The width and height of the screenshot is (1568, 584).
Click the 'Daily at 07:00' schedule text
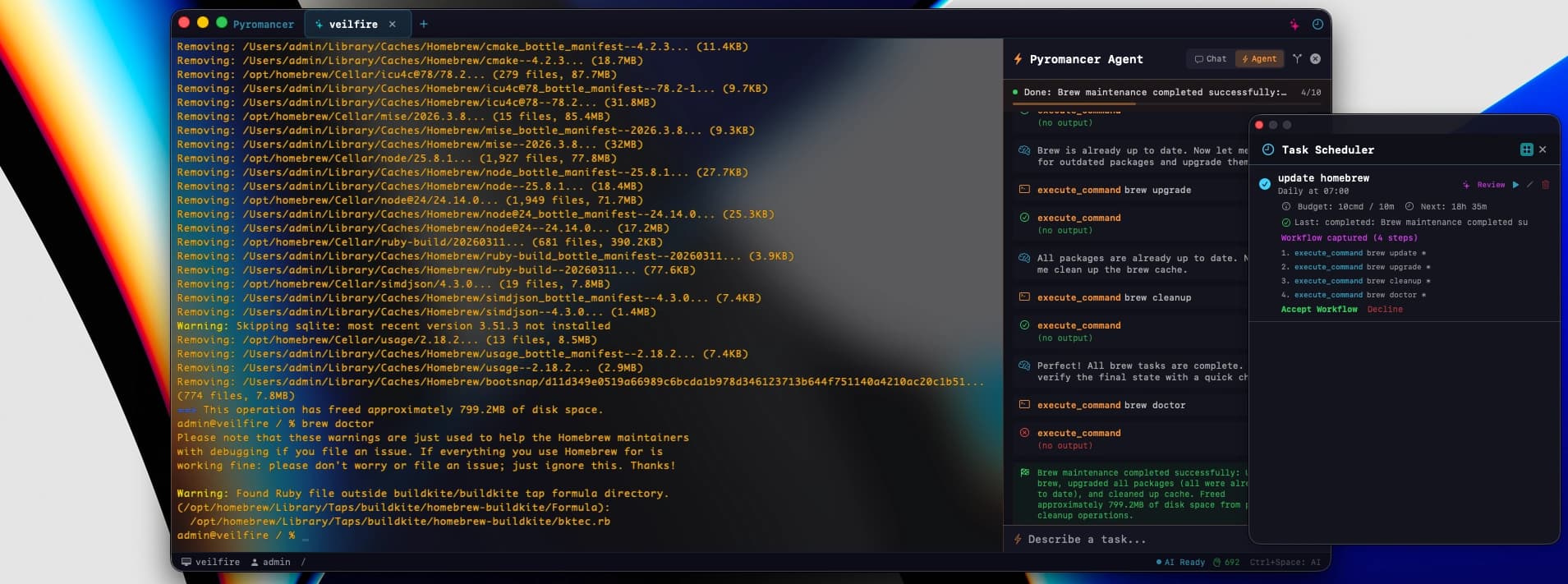[1313, 191]
